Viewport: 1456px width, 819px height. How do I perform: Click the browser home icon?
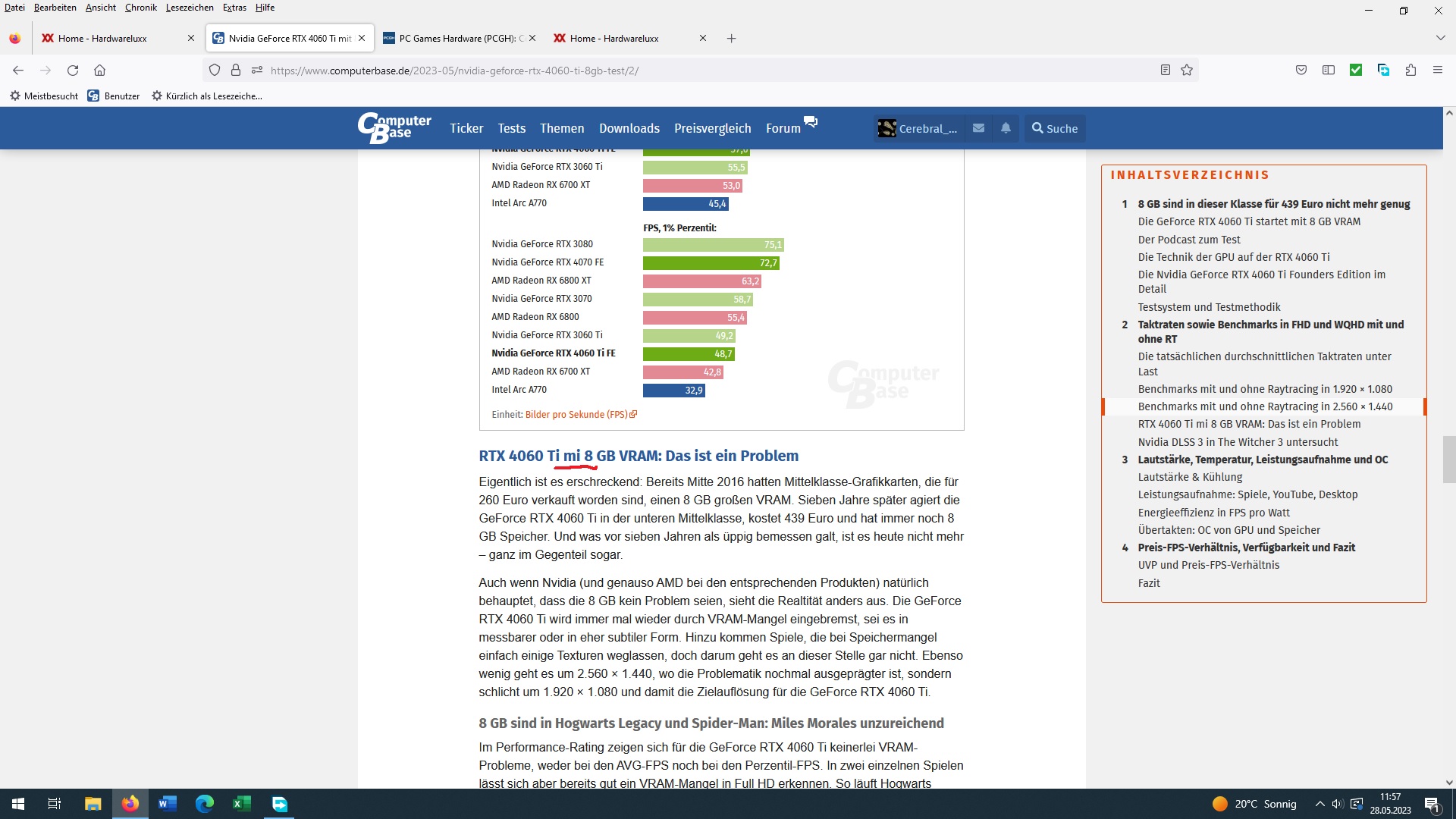point(99,70)
